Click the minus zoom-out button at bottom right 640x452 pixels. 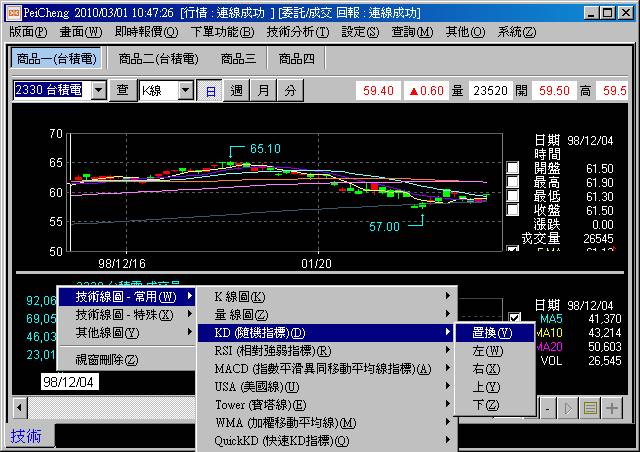[548, 408]
